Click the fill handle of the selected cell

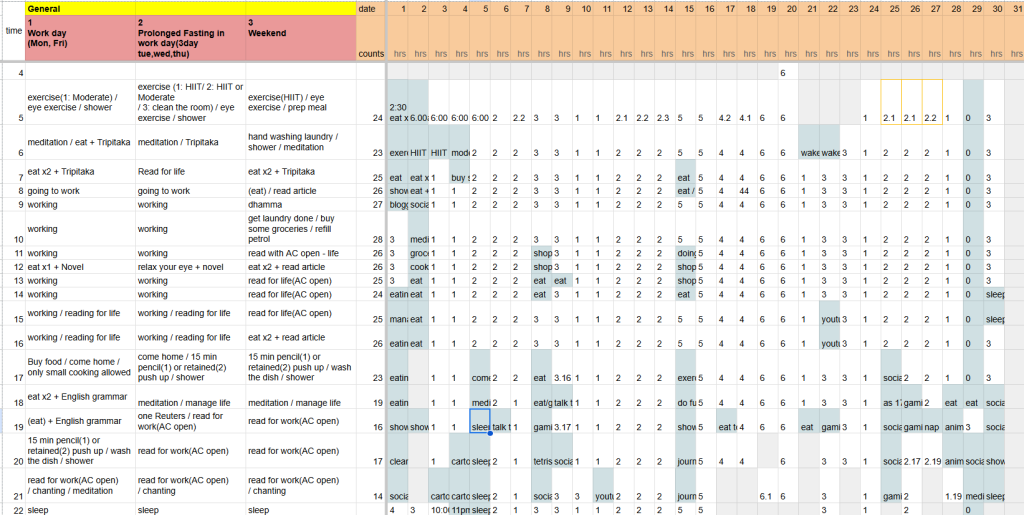tap(490, 433)
